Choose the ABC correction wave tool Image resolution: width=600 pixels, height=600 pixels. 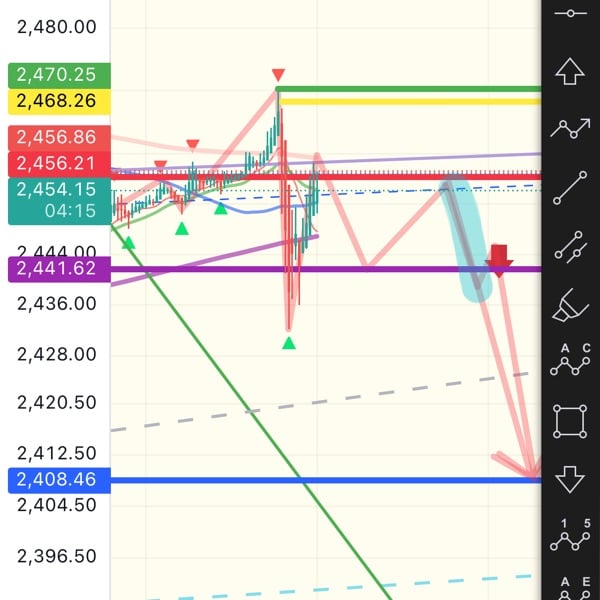pyautogui.click(x=570, y=361)
